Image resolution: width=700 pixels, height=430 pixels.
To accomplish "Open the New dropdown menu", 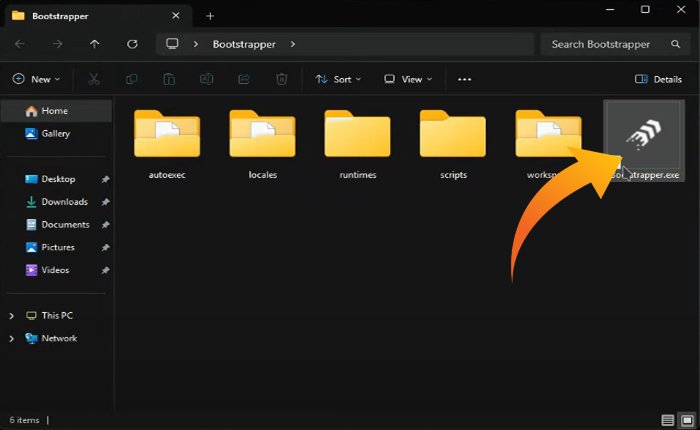I will point(36,79).
